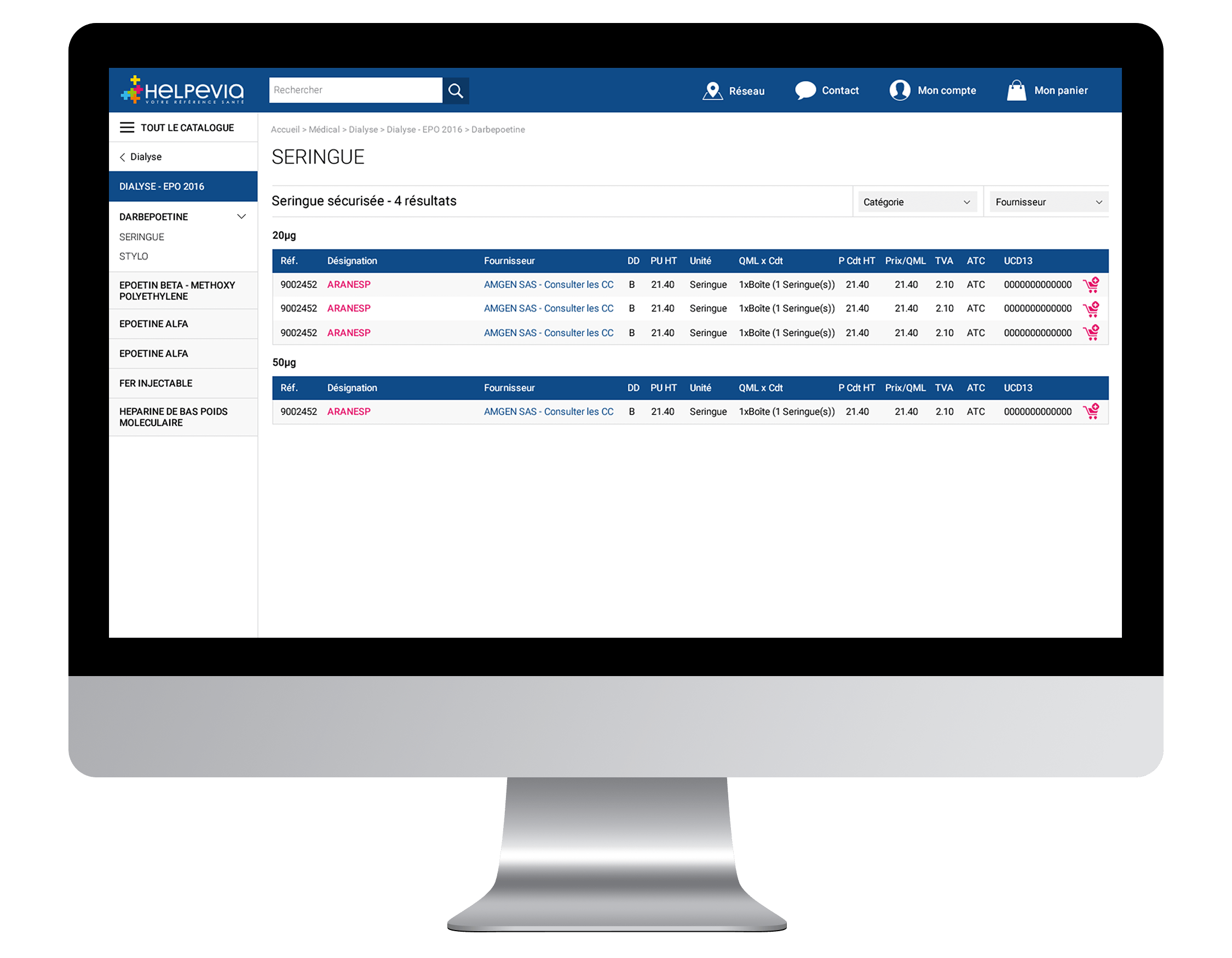1232x958 pixels.
Task: Go to Accueil in the breadcrumb
Action: (285, 130)
